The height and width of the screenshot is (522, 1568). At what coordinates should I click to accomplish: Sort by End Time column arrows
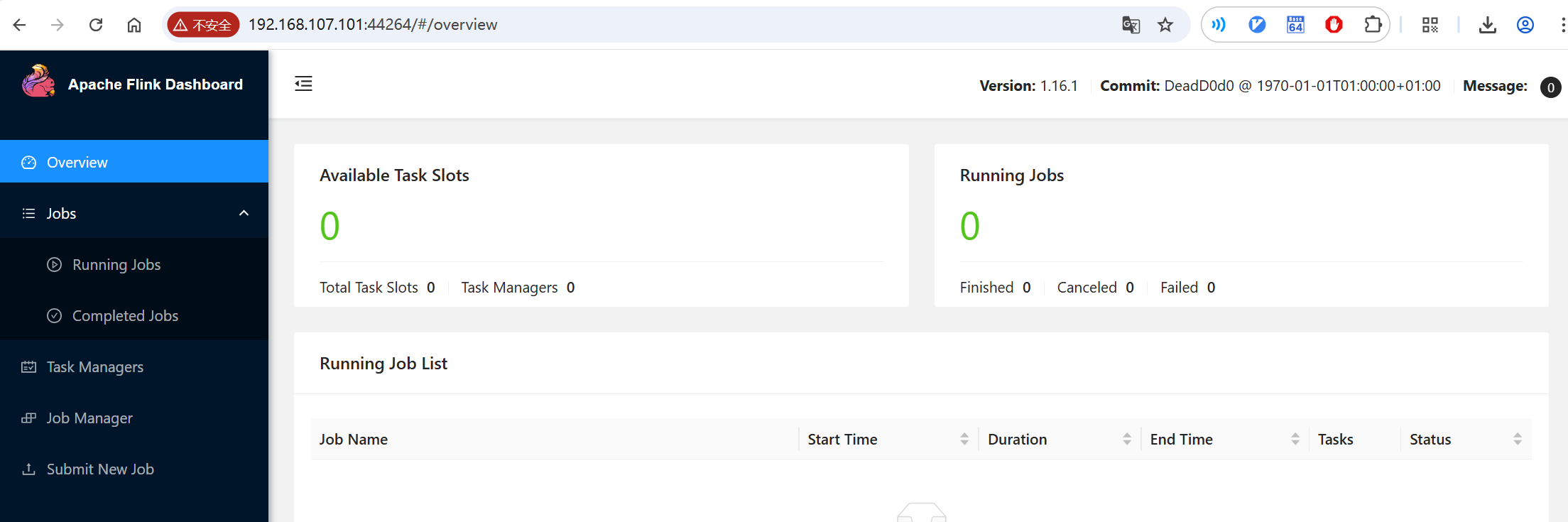pos(1295,439)
